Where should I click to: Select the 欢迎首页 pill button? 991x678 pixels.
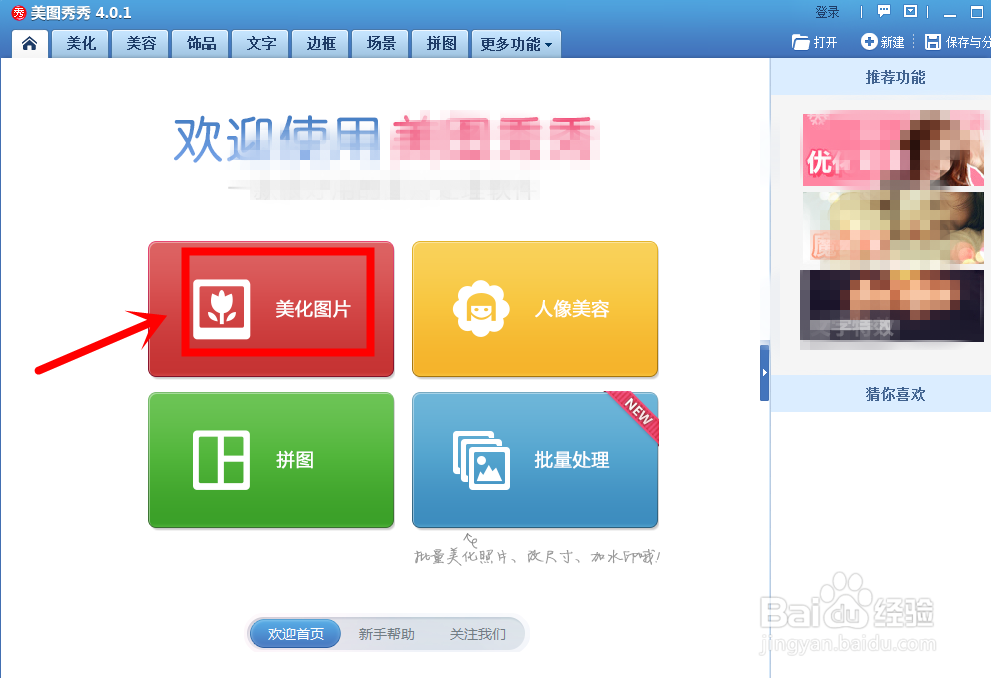click(x=295, y=634)
